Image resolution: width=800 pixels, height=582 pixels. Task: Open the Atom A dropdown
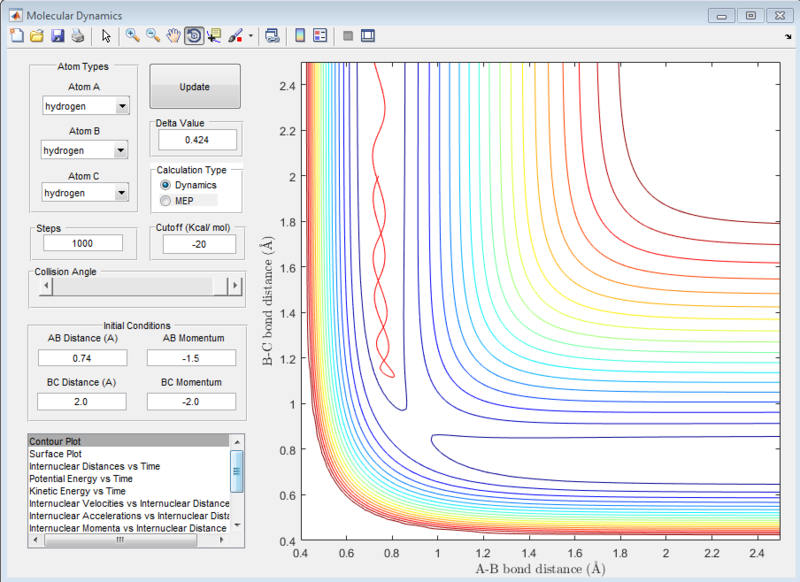point(121,107)
